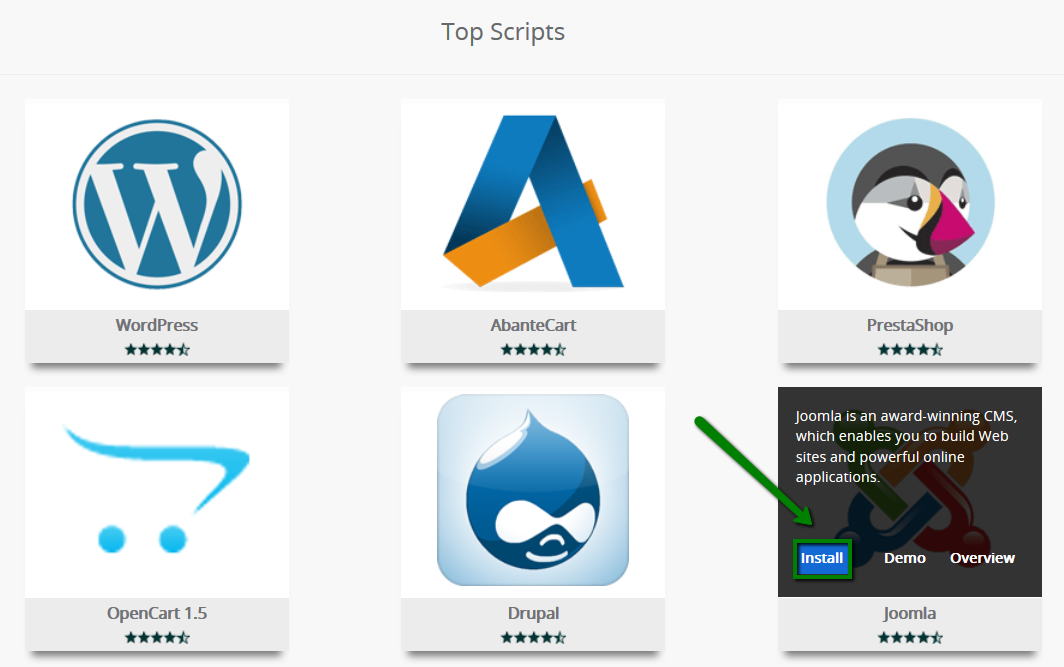Screen dimensions: 1064x667
Task: Click the AbanteCart star rating
Action: point(533,350)
